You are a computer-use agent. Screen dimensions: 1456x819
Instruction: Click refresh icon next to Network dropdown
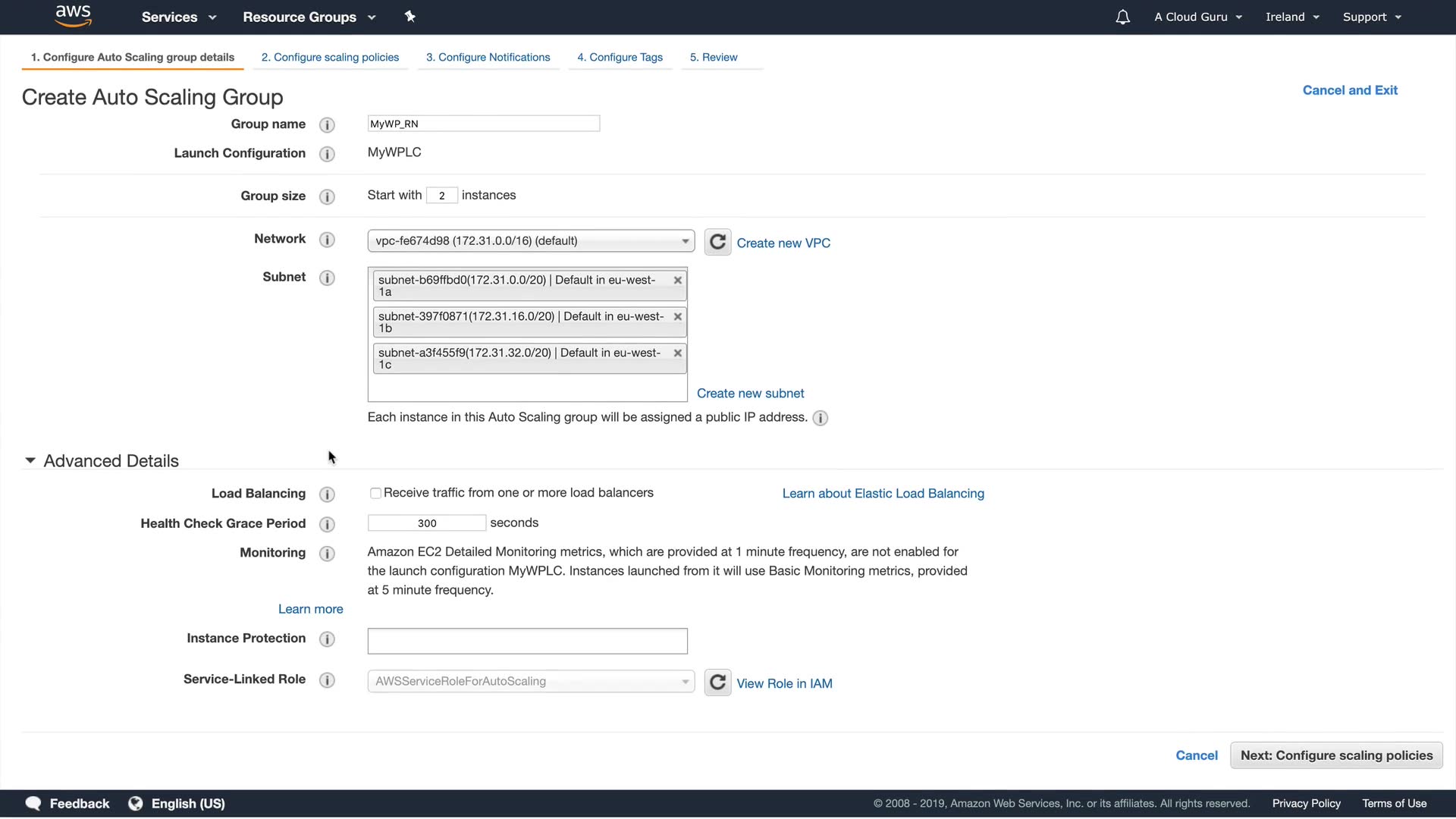click(717, 242)
